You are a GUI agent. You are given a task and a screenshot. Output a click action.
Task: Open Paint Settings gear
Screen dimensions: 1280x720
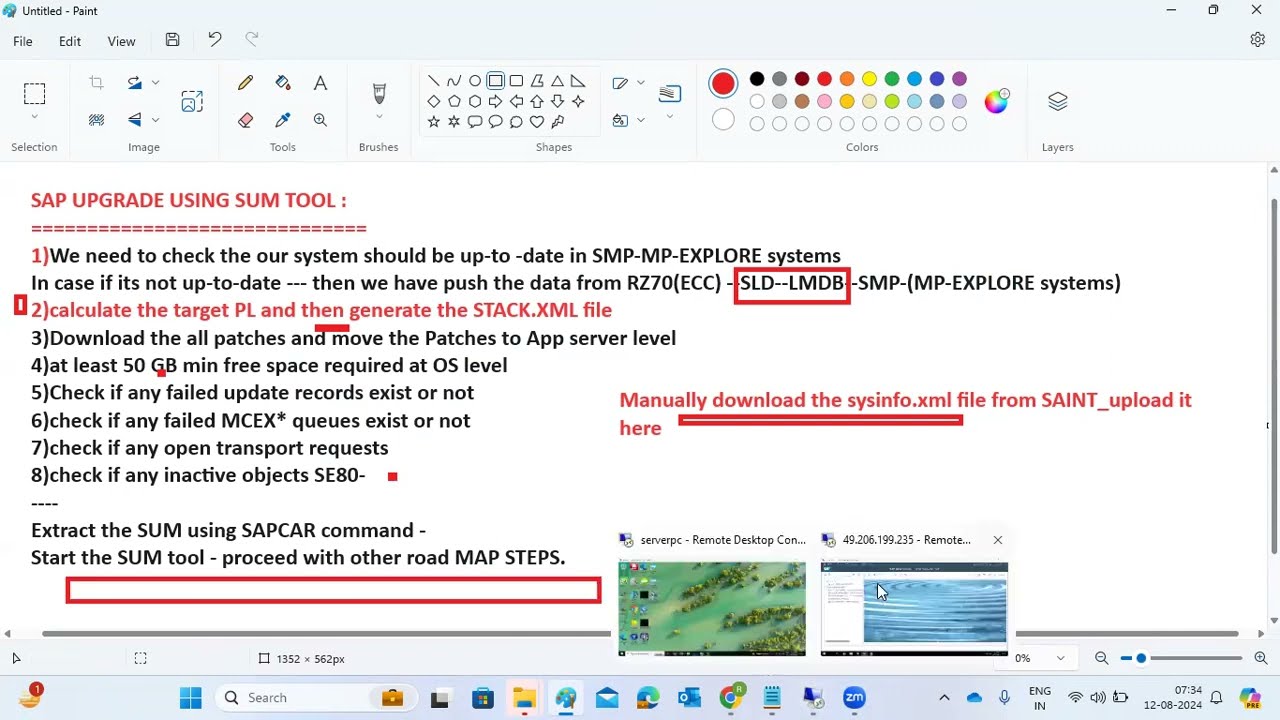[1257, 40]
